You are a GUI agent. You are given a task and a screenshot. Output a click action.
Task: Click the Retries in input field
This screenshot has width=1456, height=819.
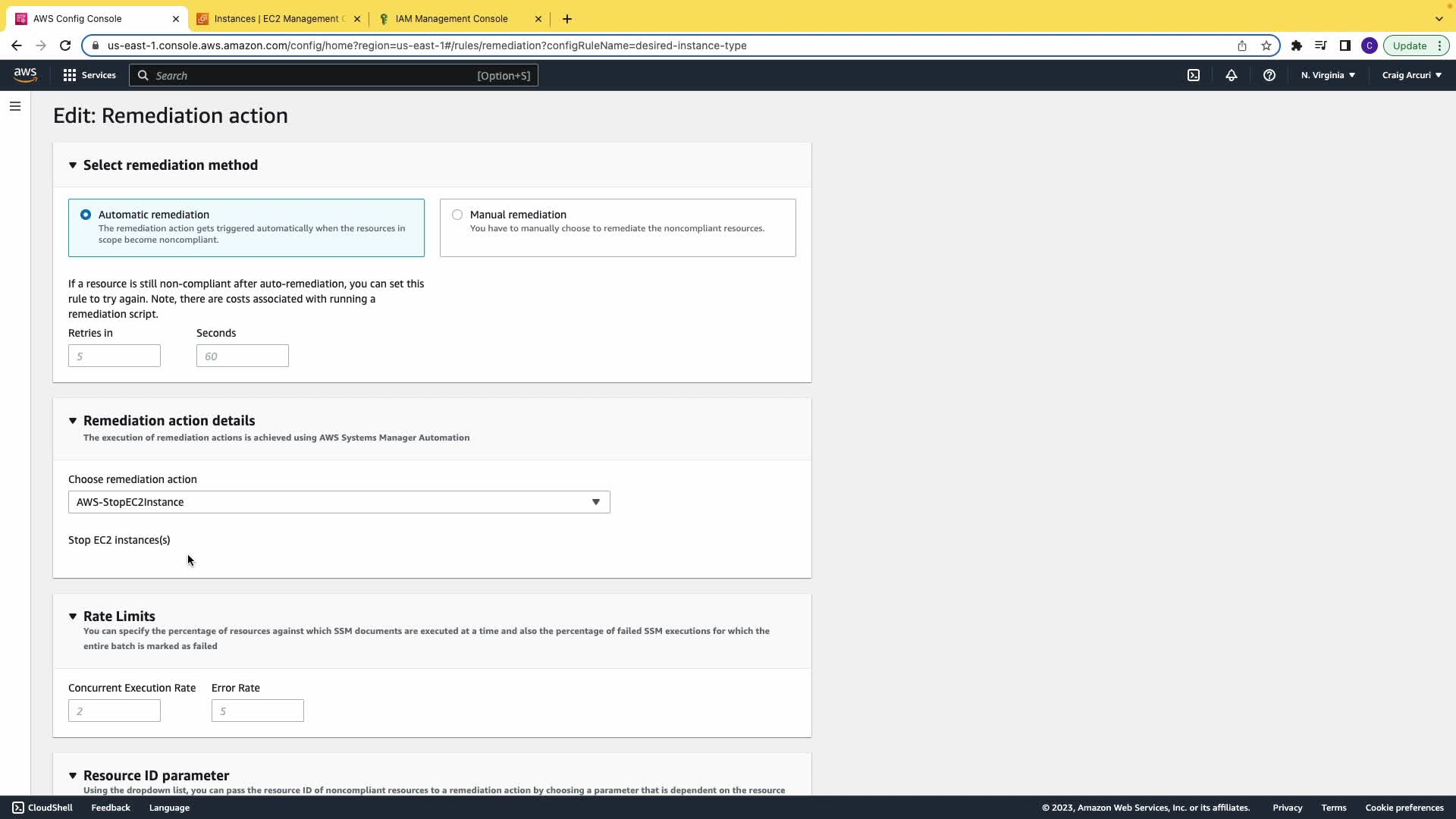pyautogui.click(x=115, y=356)
